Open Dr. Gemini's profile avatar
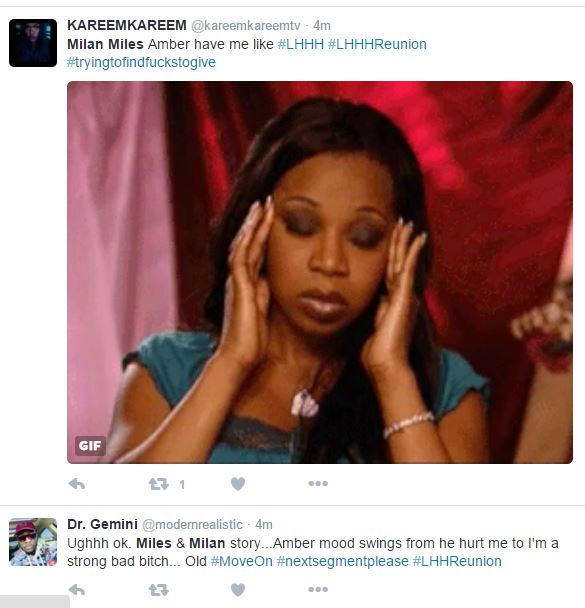Screen dimensions: 585x608 coord(33,542)
